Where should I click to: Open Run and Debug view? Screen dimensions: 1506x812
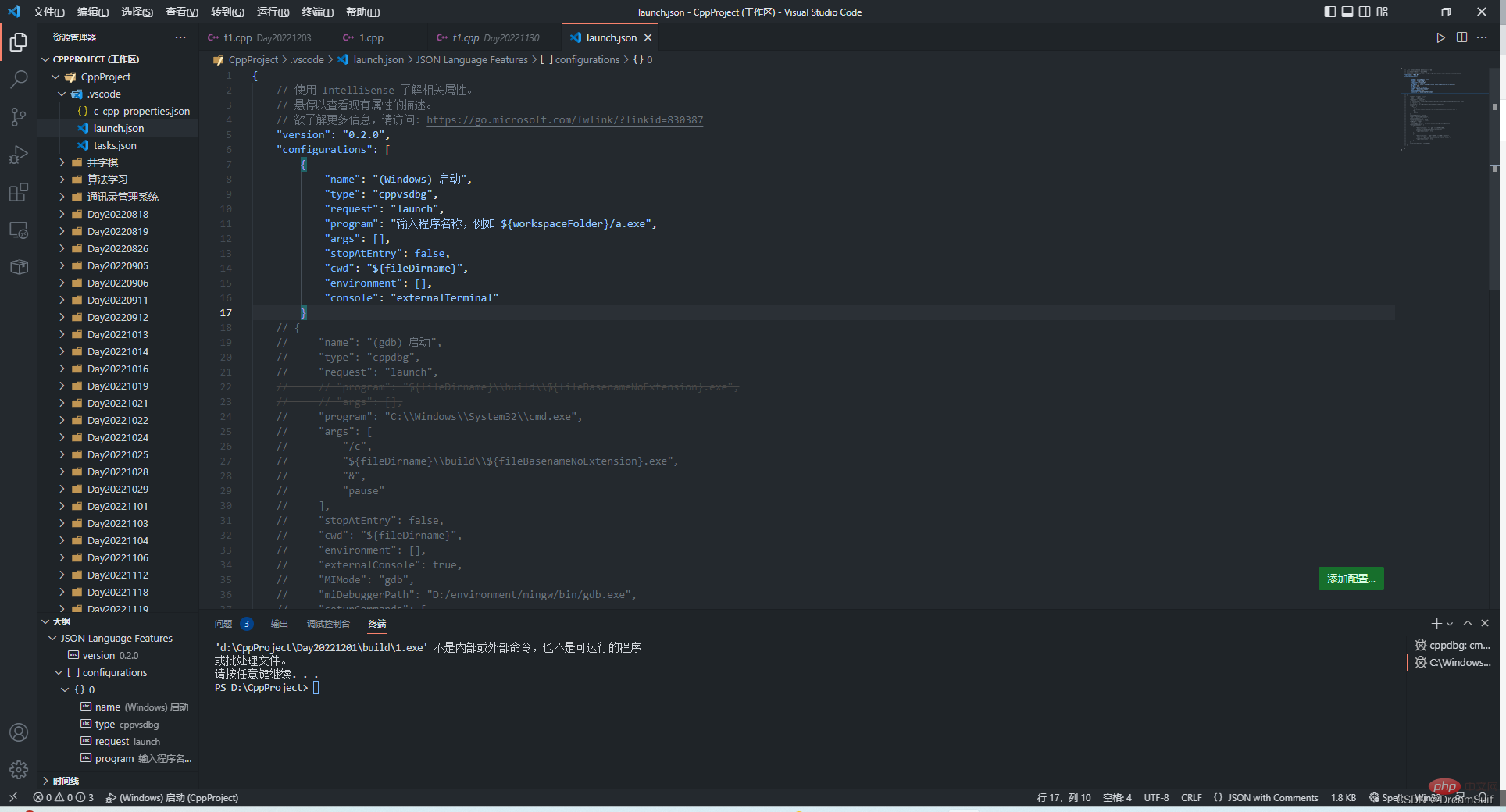click(x=19, y=155)
